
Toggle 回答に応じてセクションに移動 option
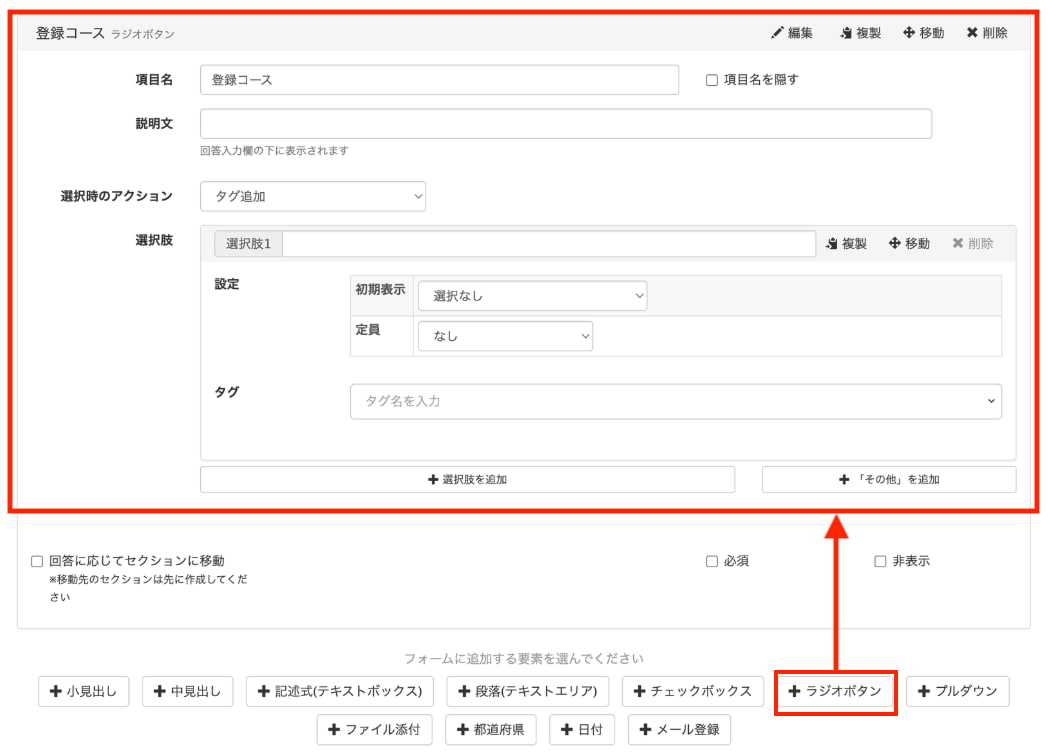click(29, 561)
